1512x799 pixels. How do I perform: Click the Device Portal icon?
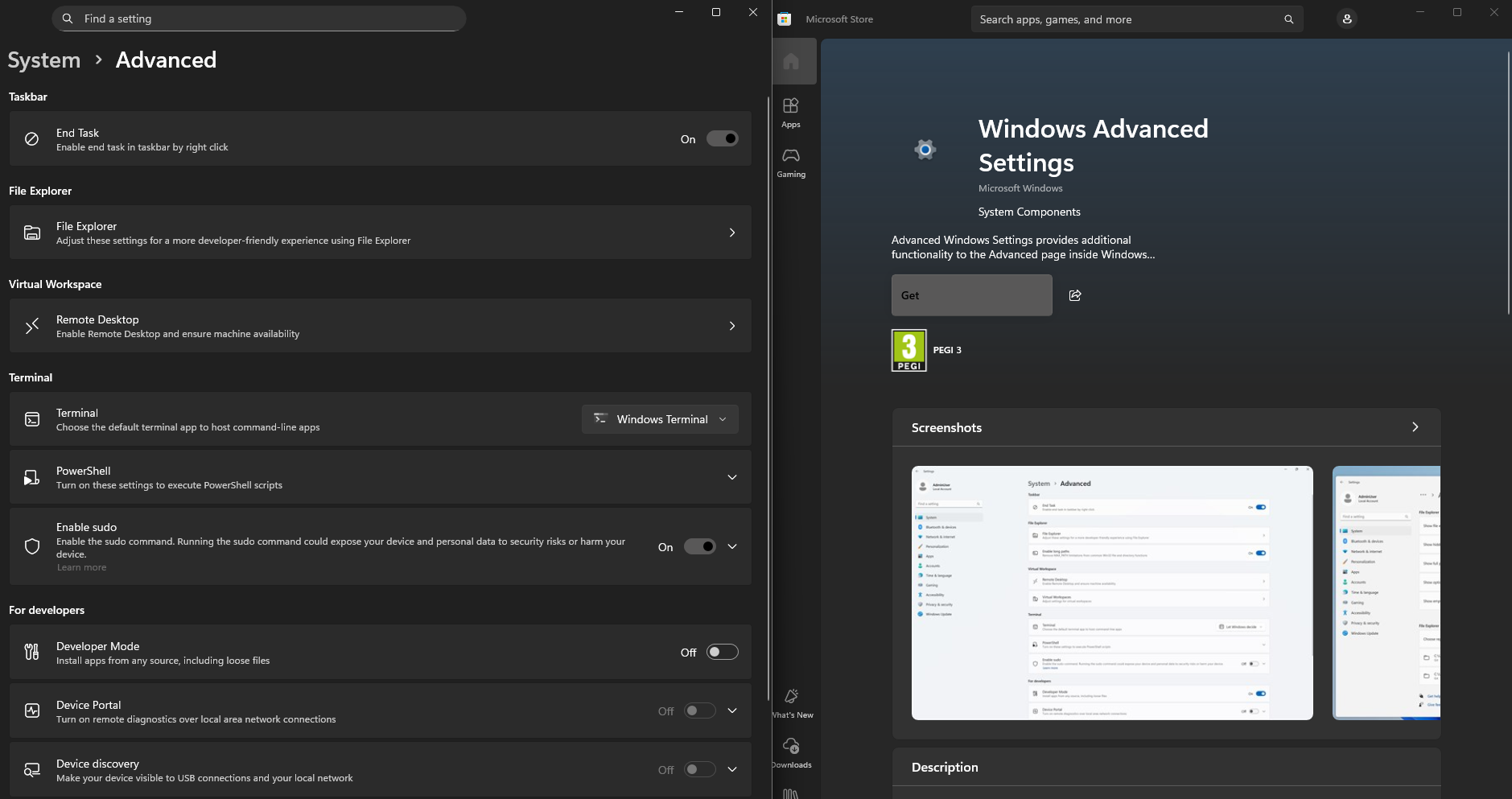(32, 710)
